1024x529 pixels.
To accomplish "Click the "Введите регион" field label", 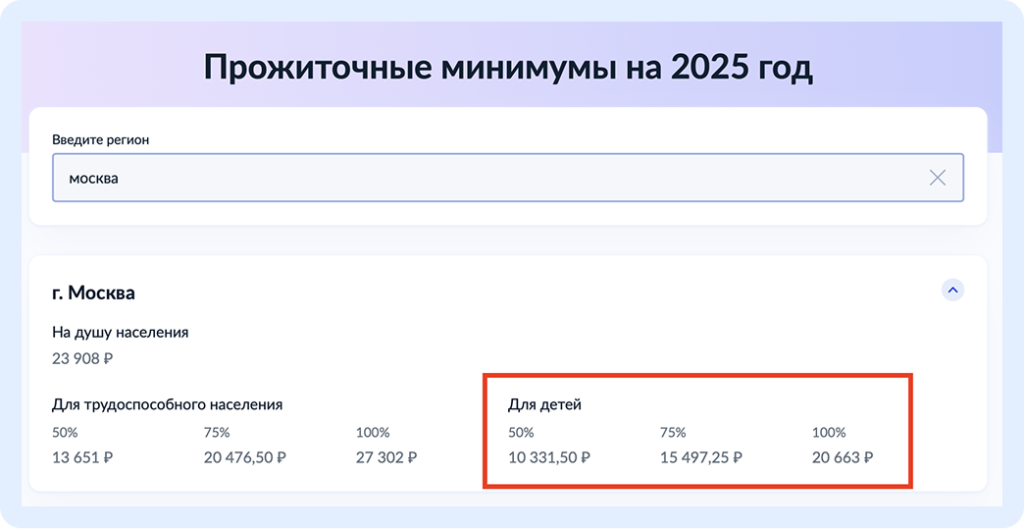I will click(100, 140).
